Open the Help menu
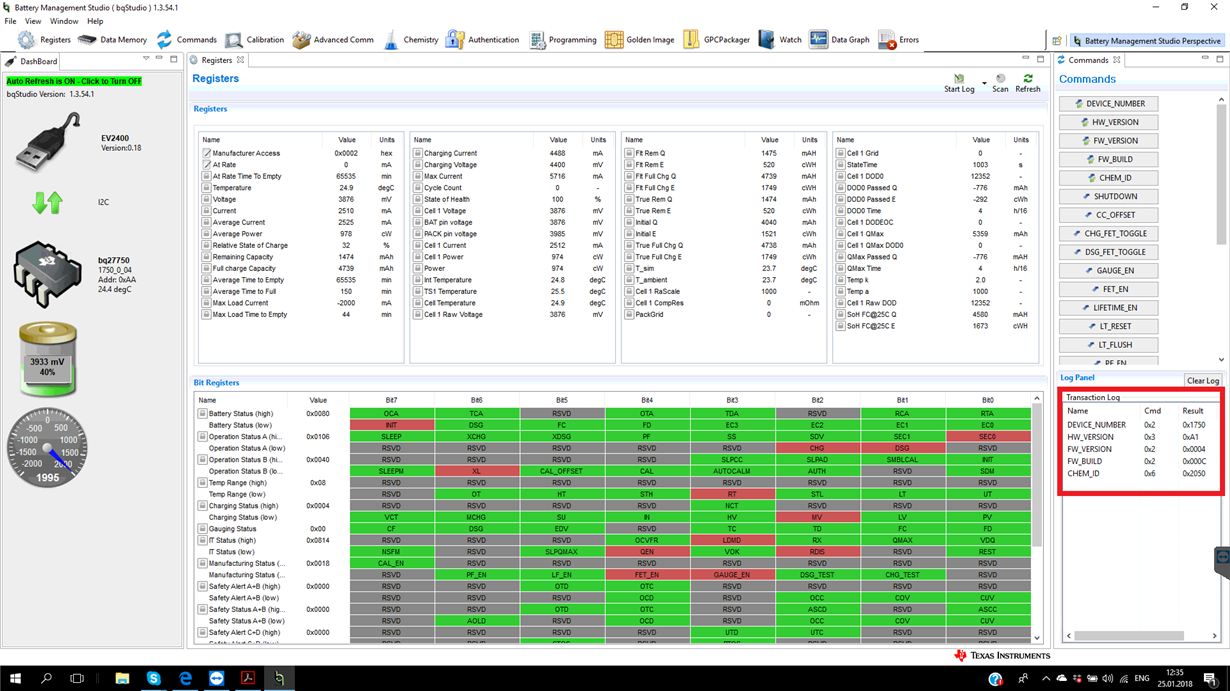 coord(95,21)
